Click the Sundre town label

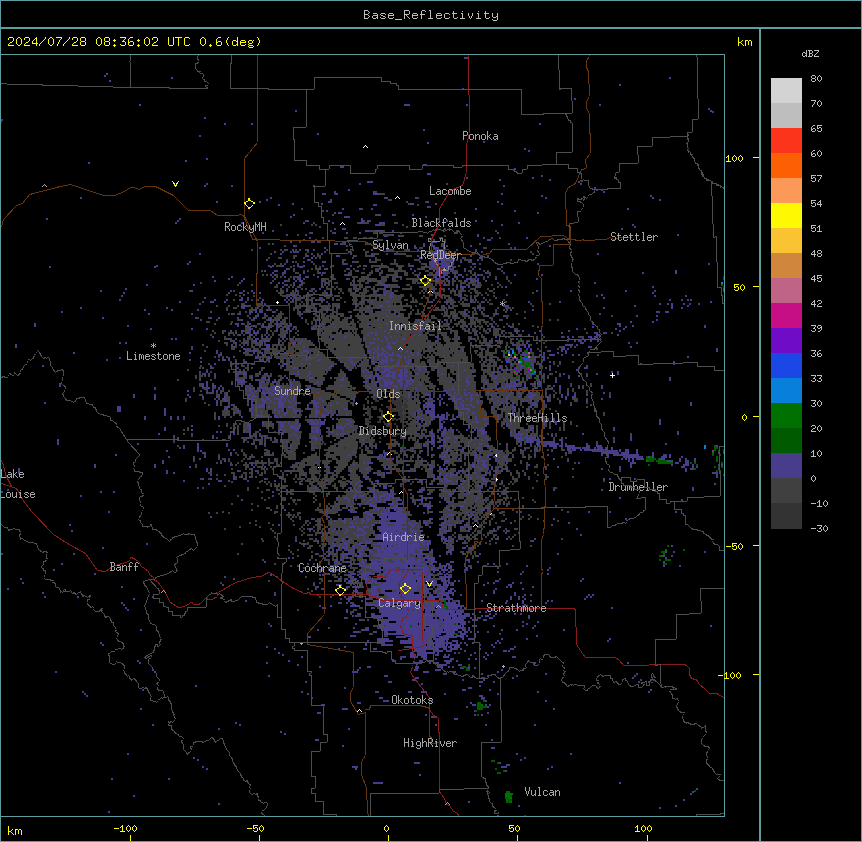coord(292,391)
